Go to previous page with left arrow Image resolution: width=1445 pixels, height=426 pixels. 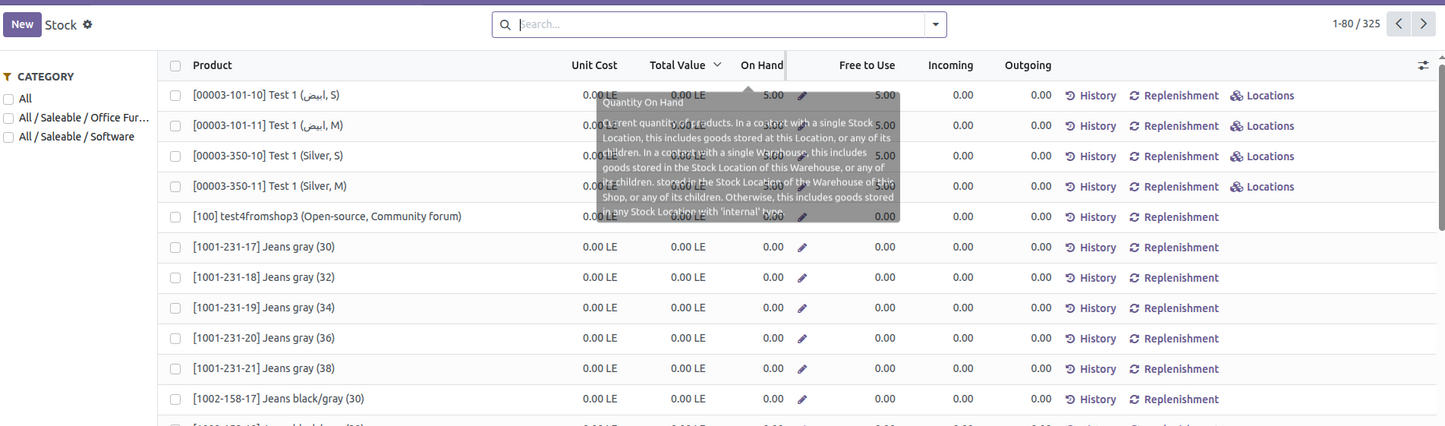point(1399,24)
